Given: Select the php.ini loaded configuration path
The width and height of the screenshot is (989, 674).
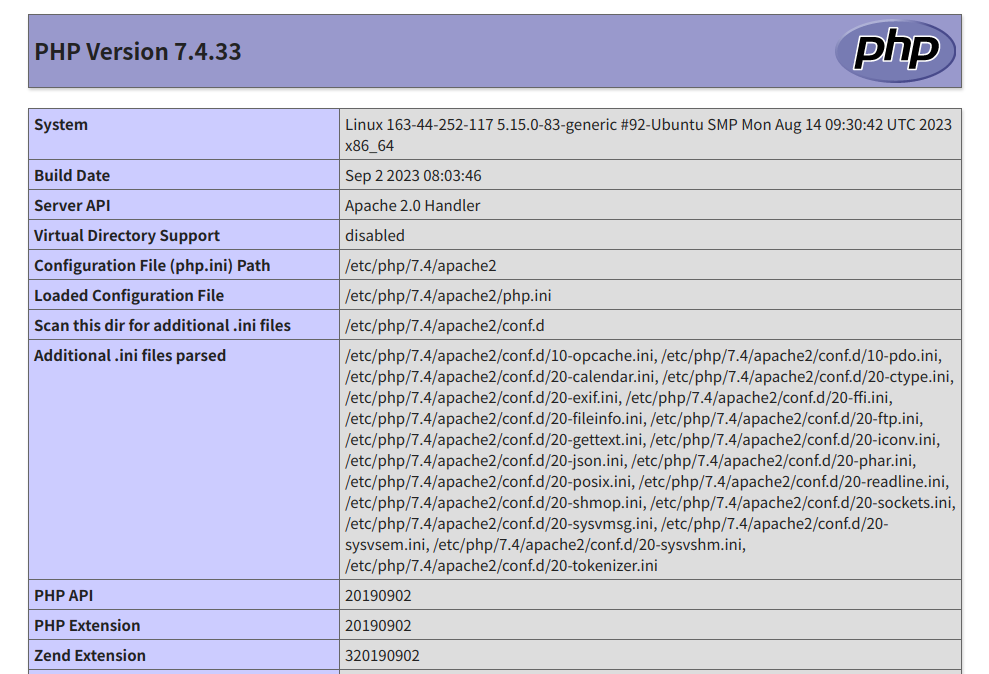Looking at the screenshot, I should tap(428, 295).
